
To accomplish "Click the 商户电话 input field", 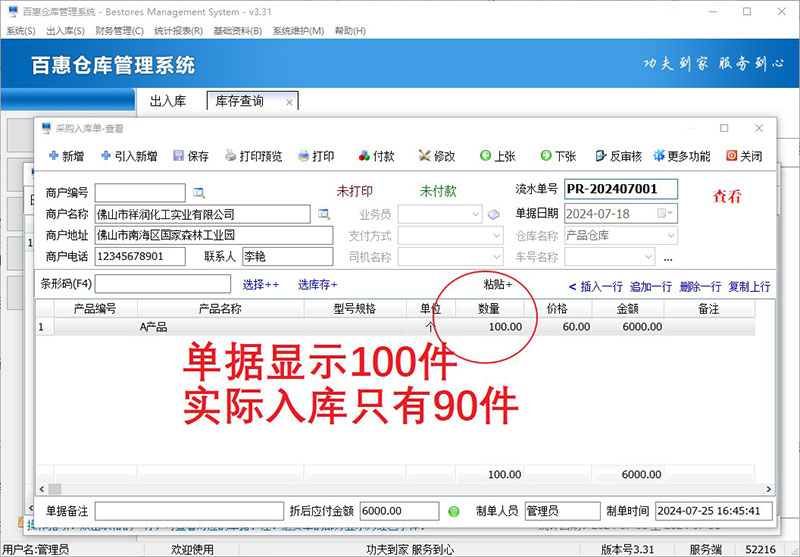I will (140, 257).
